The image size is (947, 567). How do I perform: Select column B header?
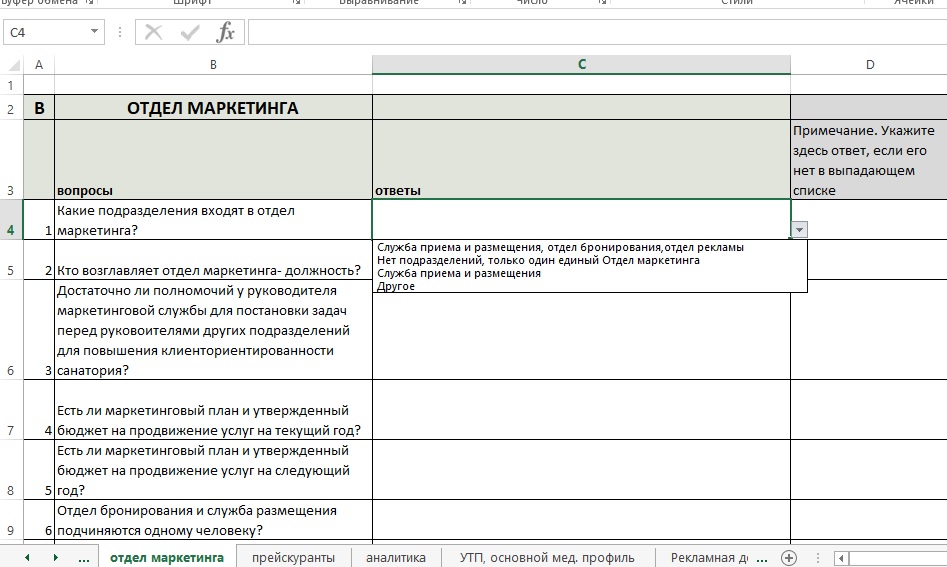[x=213, y=65]
